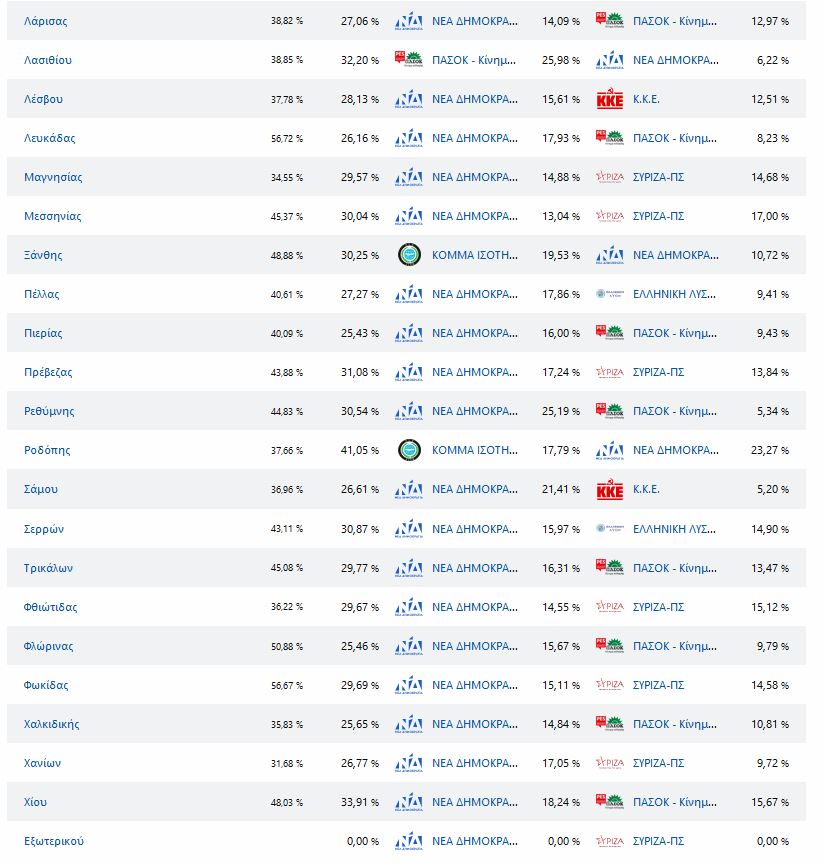Click the ΣΥΡΙΖΑ logo in the Εξωτερικού row
823x866 pixels.
tap(609, 841)
